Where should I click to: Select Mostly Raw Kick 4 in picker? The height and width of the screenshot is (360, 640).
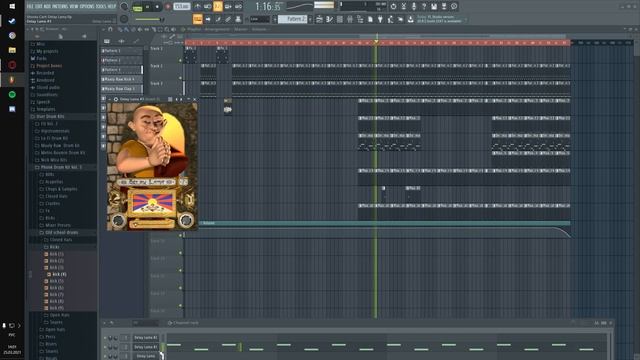122,79
